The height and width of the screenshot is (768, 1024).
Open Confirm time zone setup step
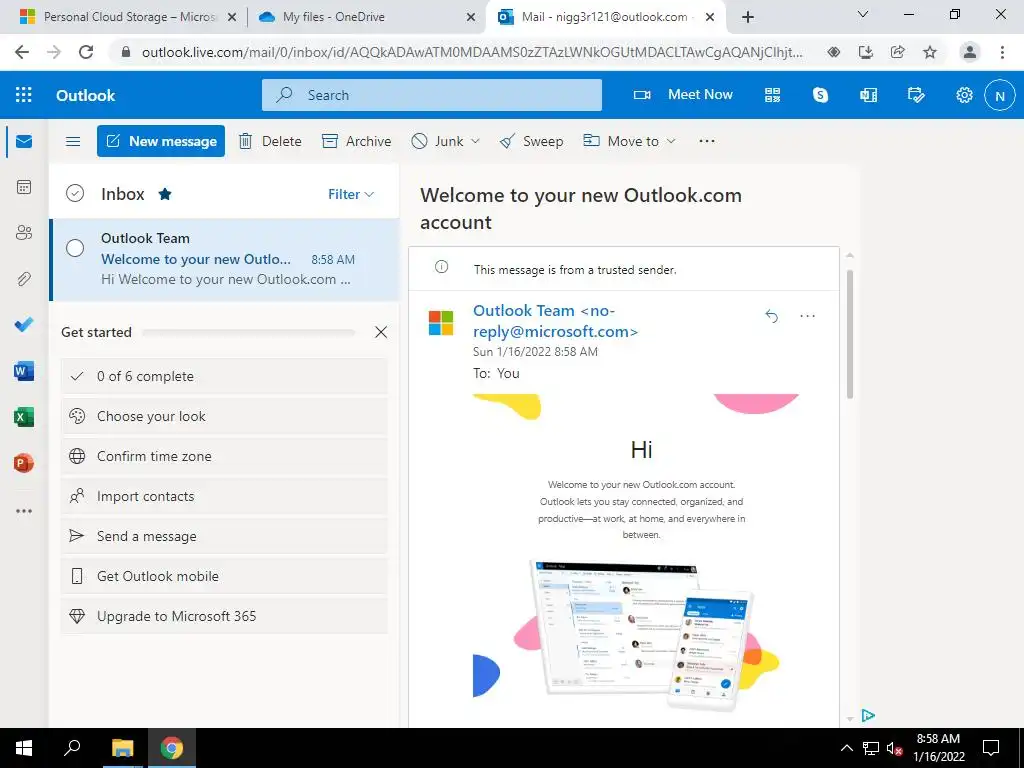pyautogui.click(x=224, y=456)
